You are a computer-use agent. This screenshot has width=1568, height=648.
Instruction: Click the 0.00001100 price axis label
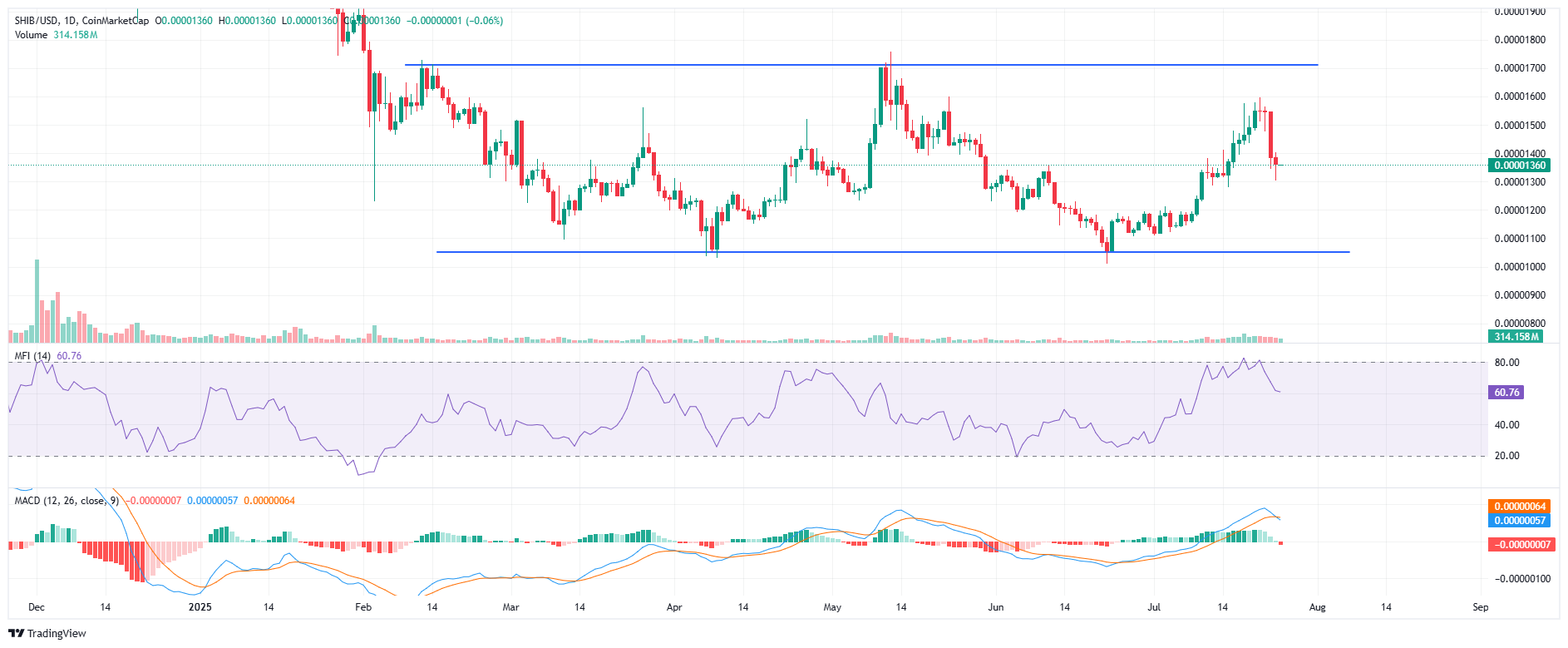pos(1520,239)
